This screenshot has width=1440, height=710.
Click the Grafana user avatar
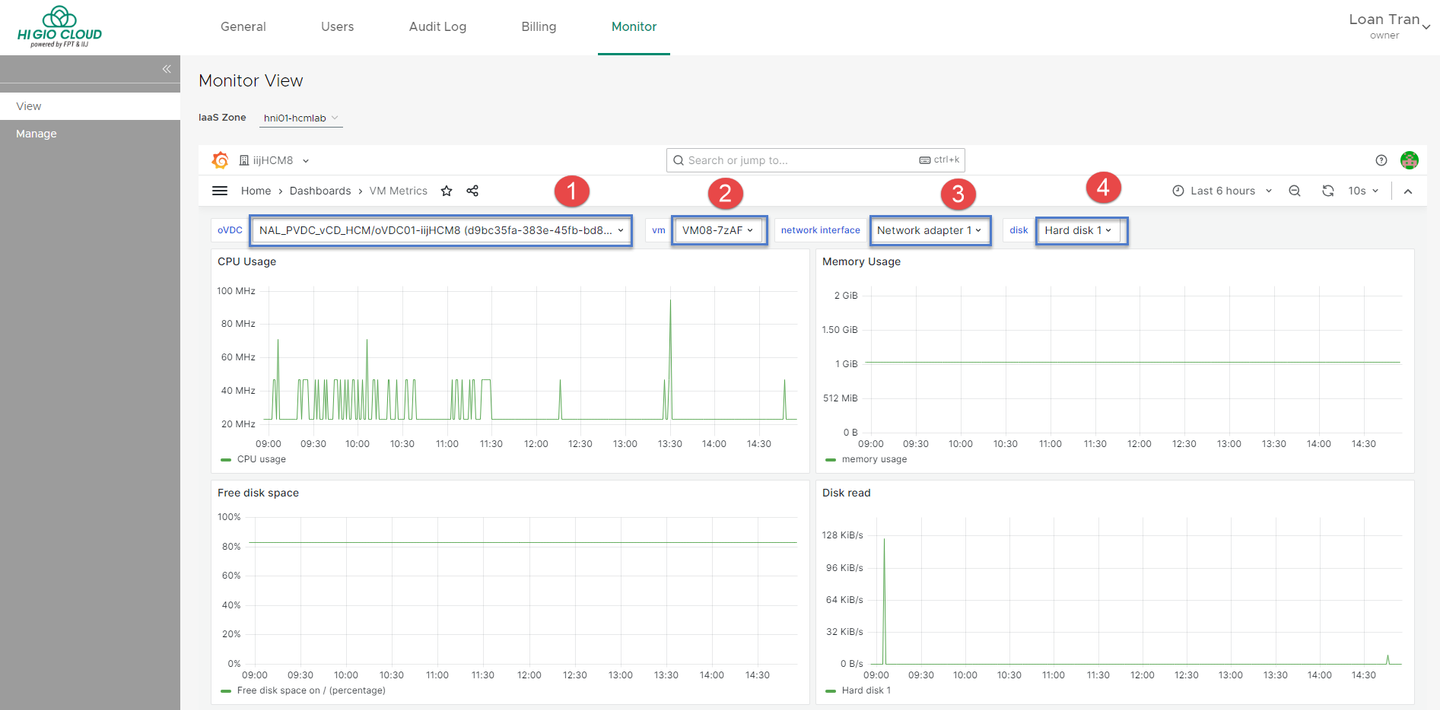tap(1409, 160)
